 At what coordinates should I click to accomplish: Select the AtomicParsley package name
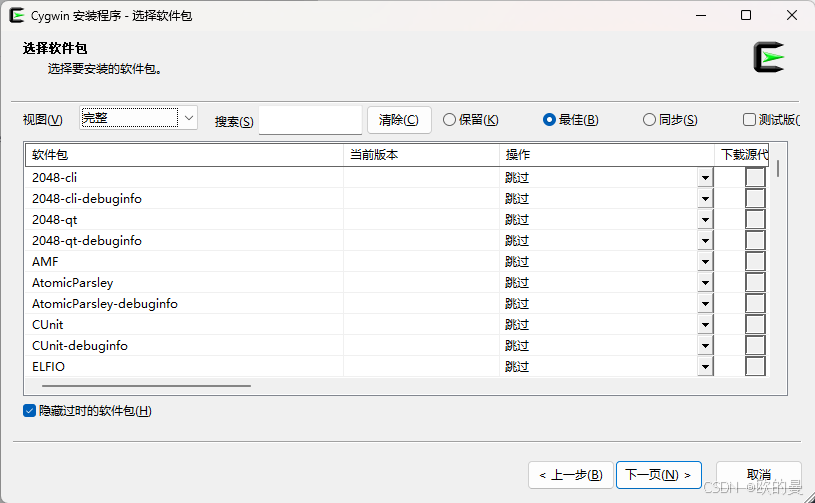[x=73, y=283]
